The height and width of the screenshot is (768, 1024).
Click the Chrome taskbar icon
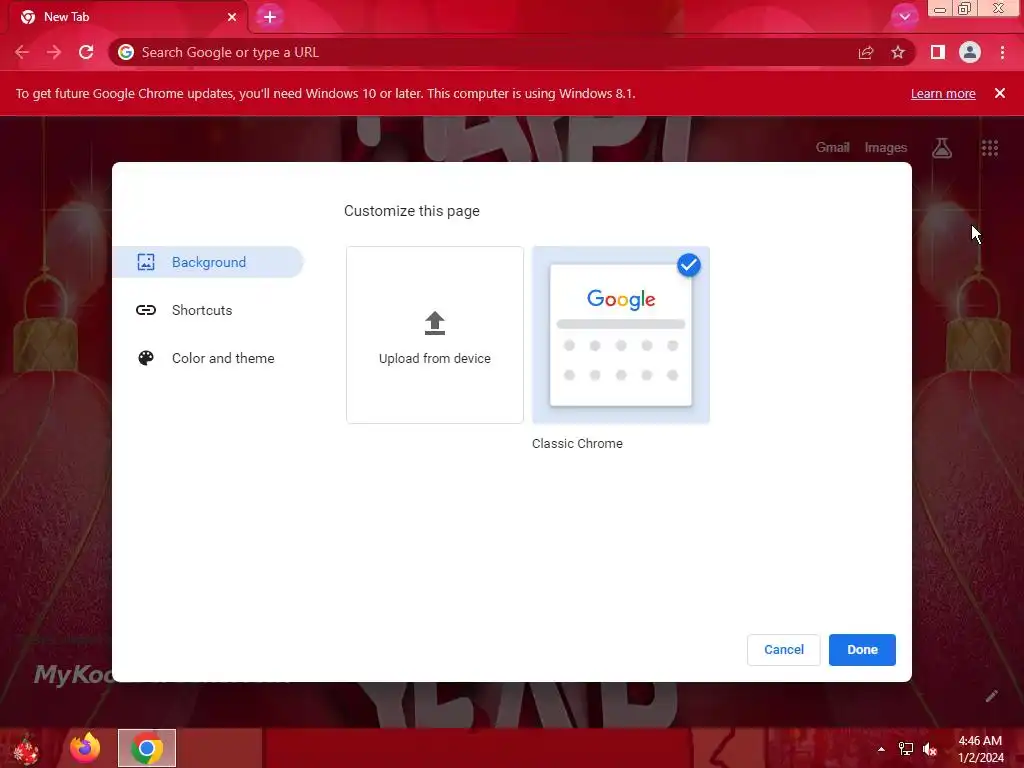147,748
